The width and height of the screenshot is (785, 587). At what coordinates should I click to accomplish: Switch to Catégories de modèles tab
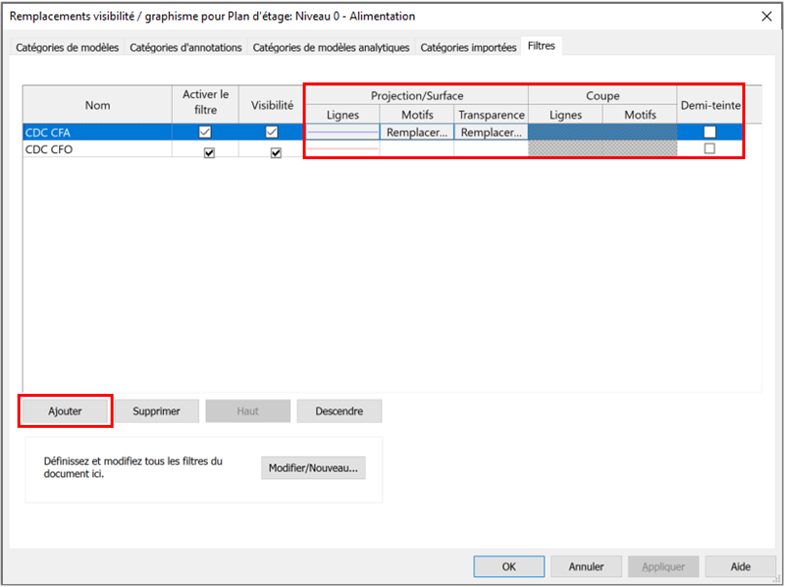67,47
